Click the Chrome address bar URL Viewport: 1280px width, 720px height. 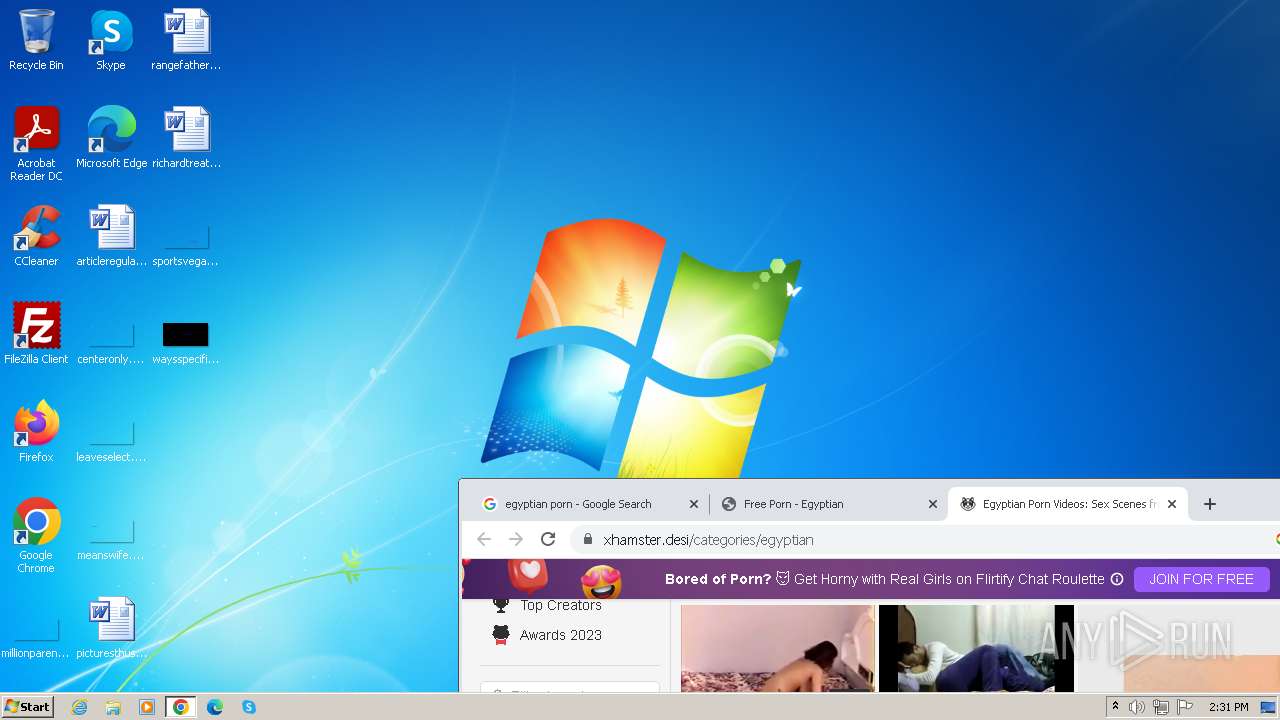pos(708,540)
